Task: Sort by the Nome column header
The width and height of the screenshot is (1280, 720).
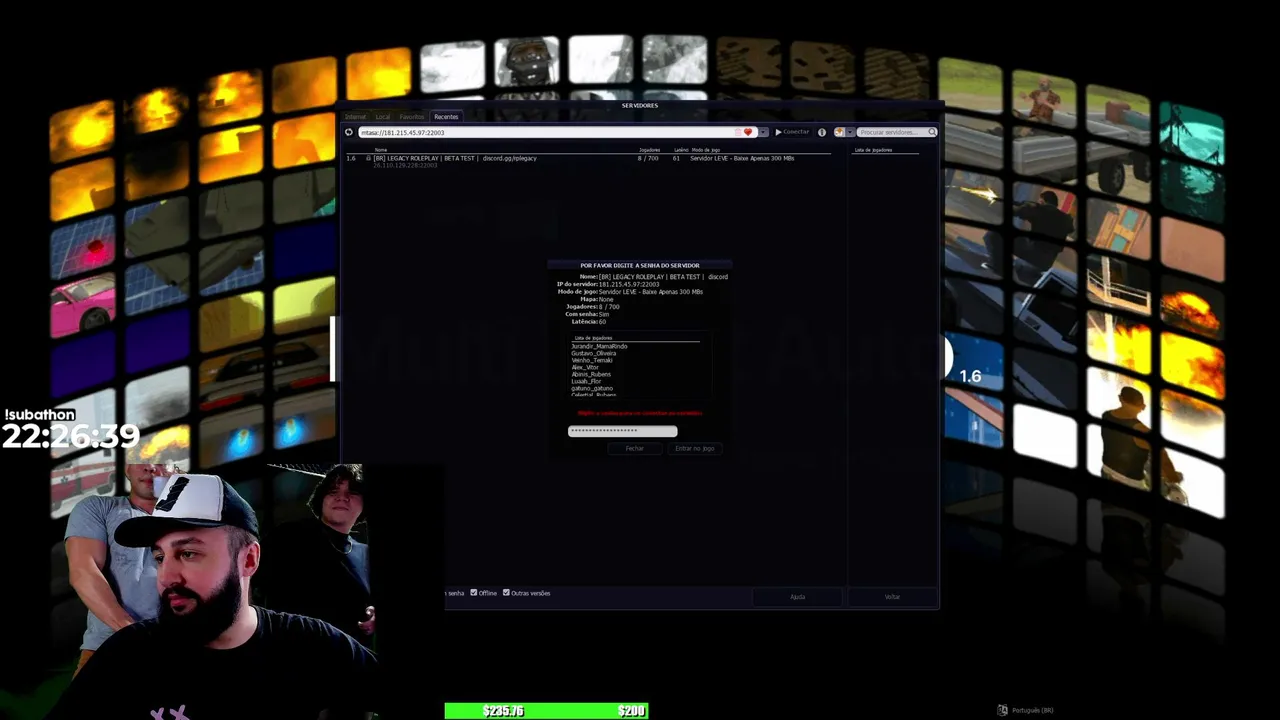Action: tap(381, 150)
